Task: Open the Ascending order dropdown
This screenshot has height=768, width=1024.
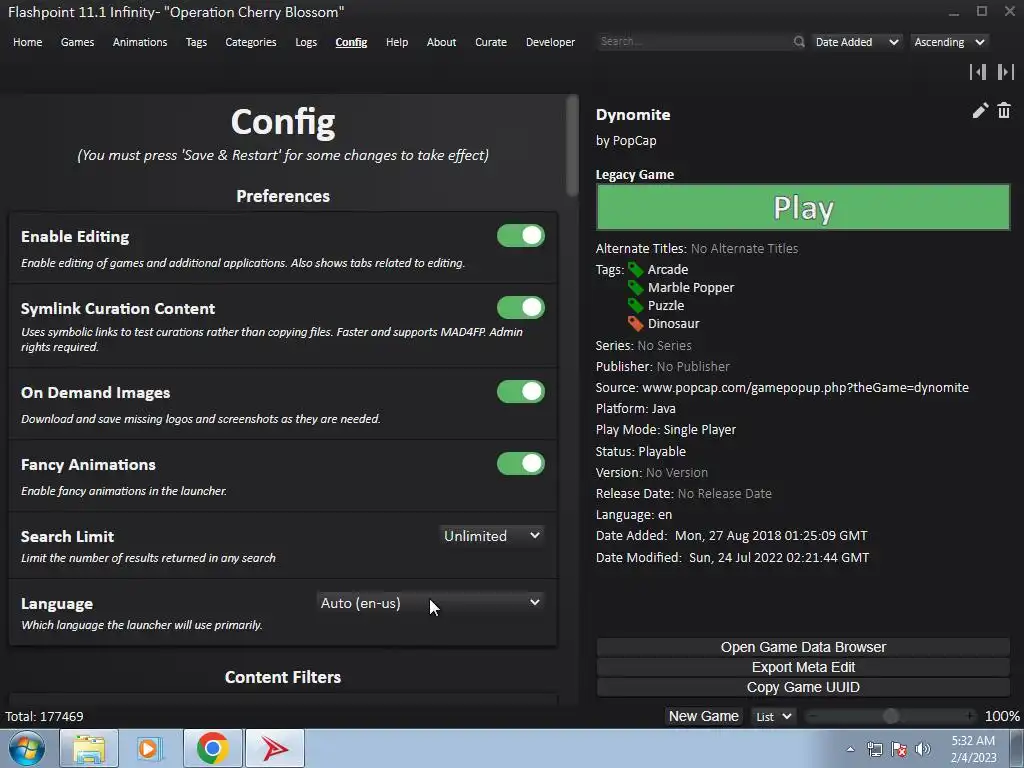Action: click(x=949, y=42)
